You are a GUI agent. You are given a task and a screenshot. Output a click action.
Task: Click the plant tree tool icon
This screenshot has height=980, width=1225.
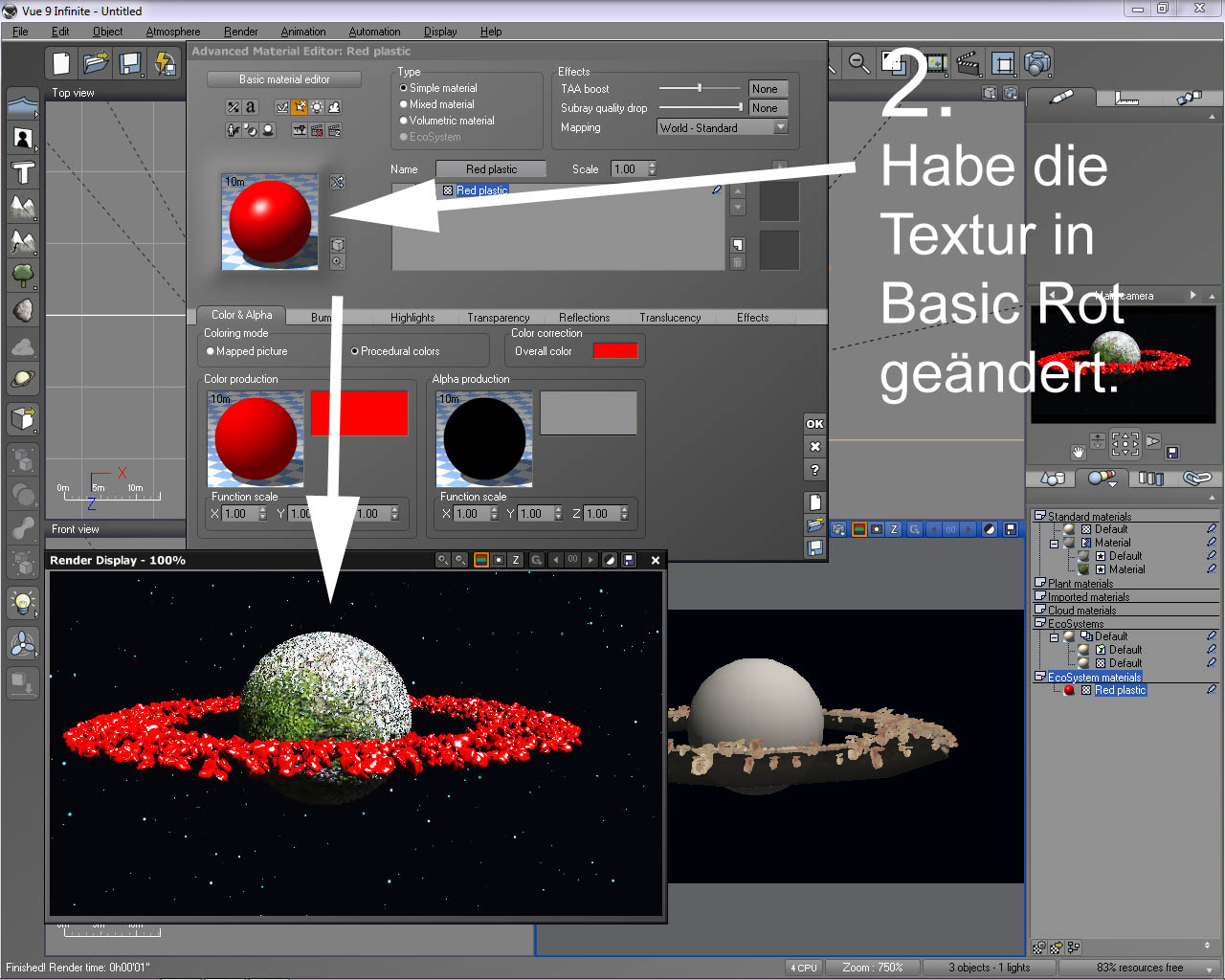point(23,277)
